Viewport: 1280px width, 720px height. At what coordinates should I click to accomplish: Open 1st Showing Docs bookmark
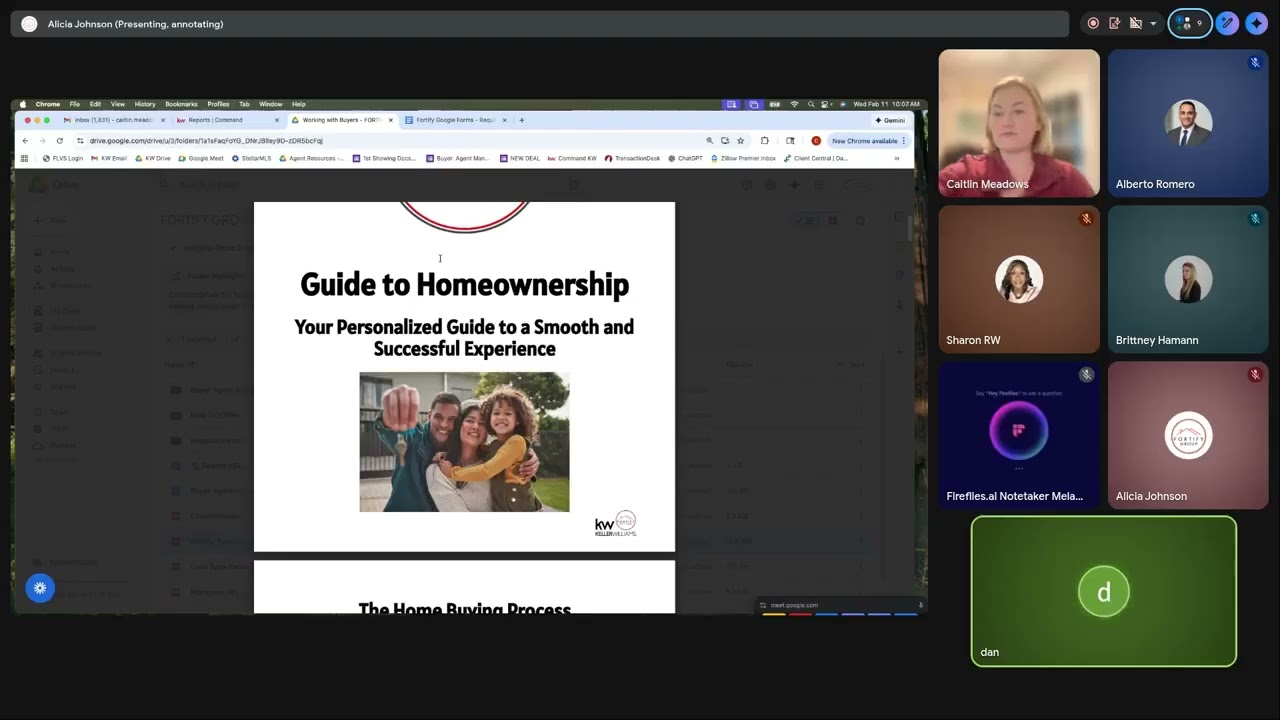[x=385, y=158]
